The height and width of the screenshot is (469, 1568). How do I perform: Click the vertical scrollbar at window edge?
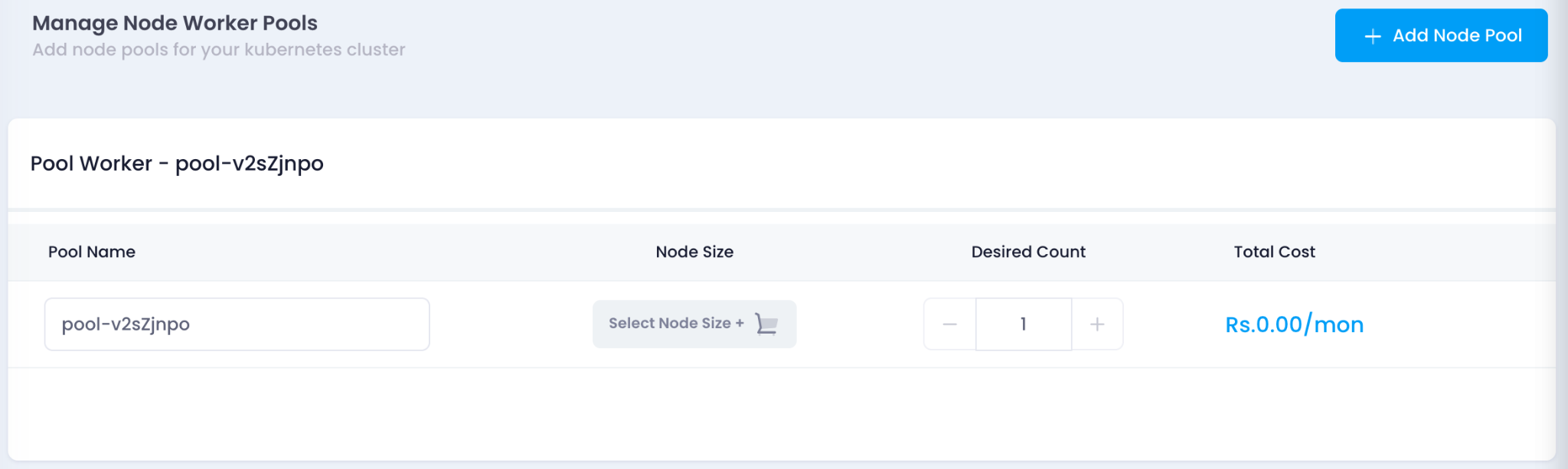(1562, 234)
